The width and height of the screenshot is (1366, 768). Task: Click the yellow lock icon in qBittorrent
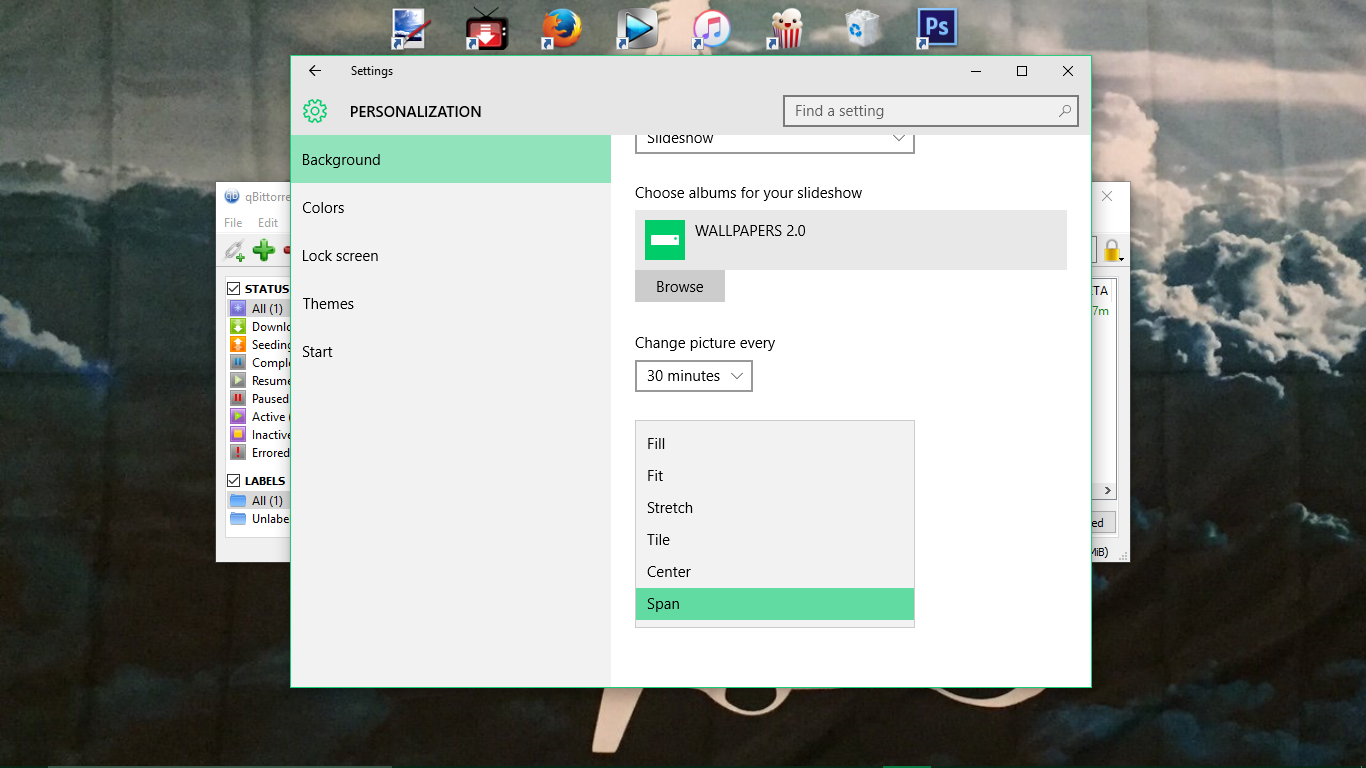pyautogui.click(x=1111, y=250)
